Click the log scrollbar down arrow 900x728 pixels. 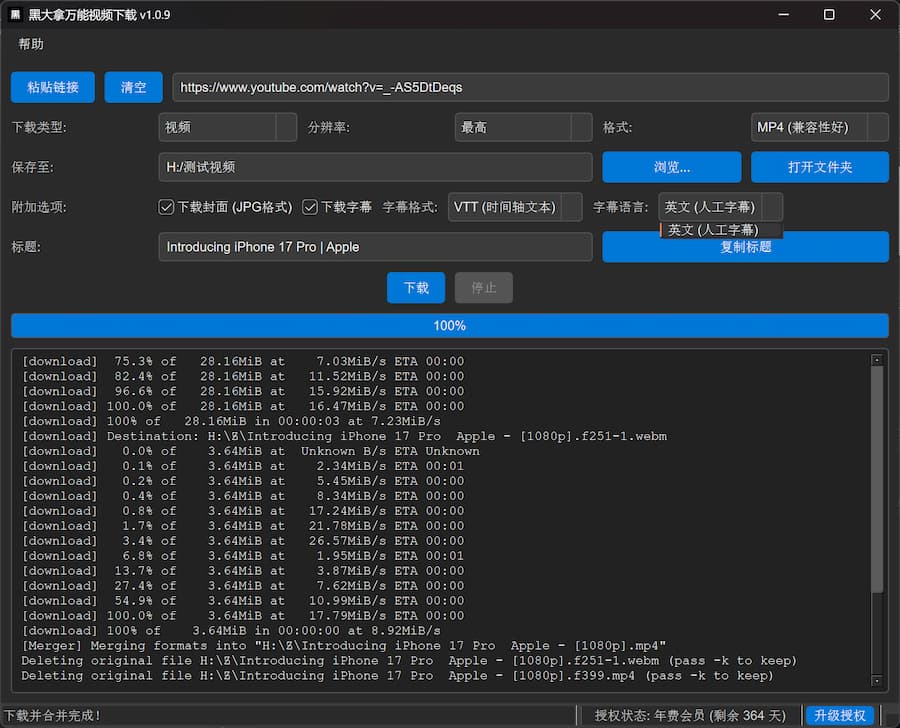[877, 681]
